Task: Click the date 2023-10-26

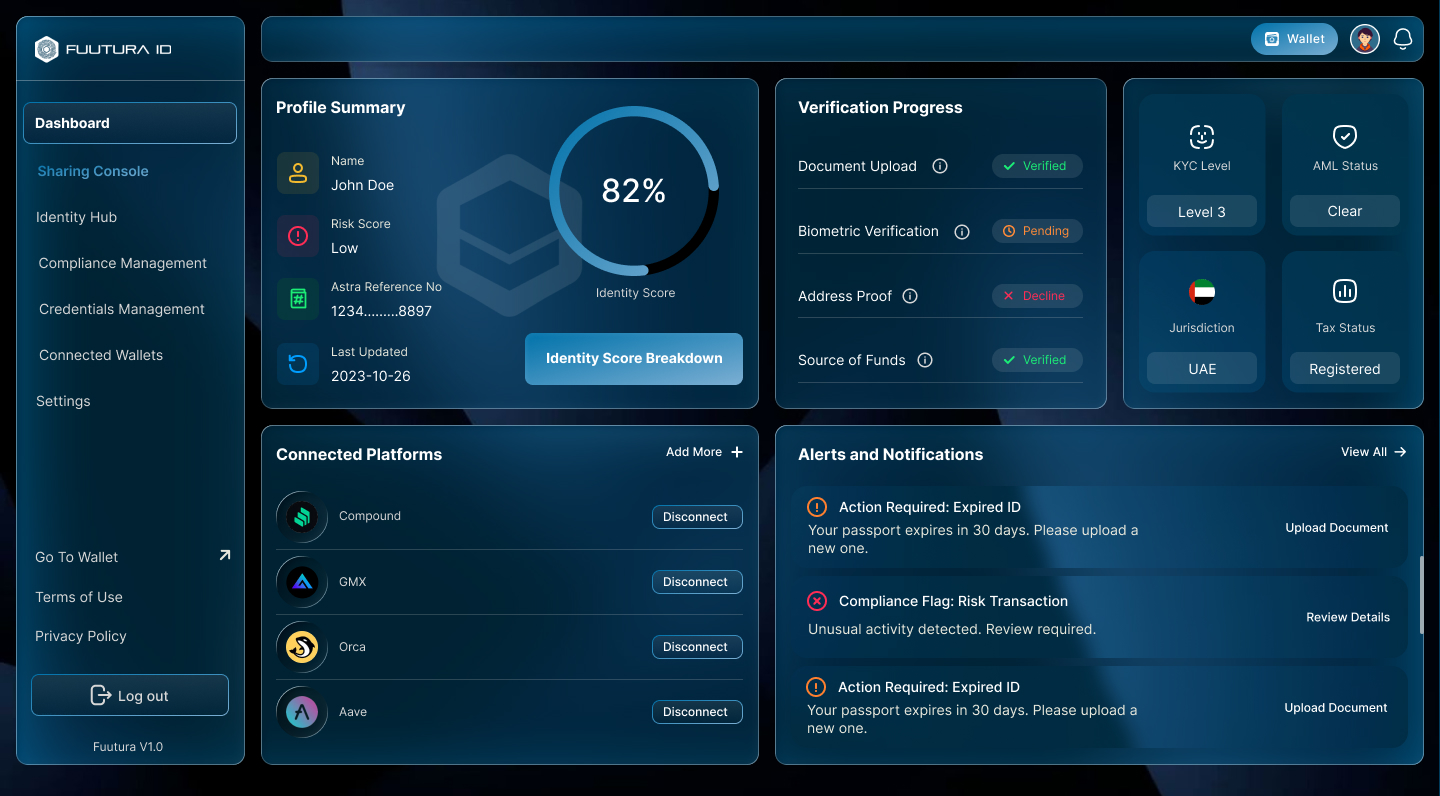Action: [x=371, y=376]
